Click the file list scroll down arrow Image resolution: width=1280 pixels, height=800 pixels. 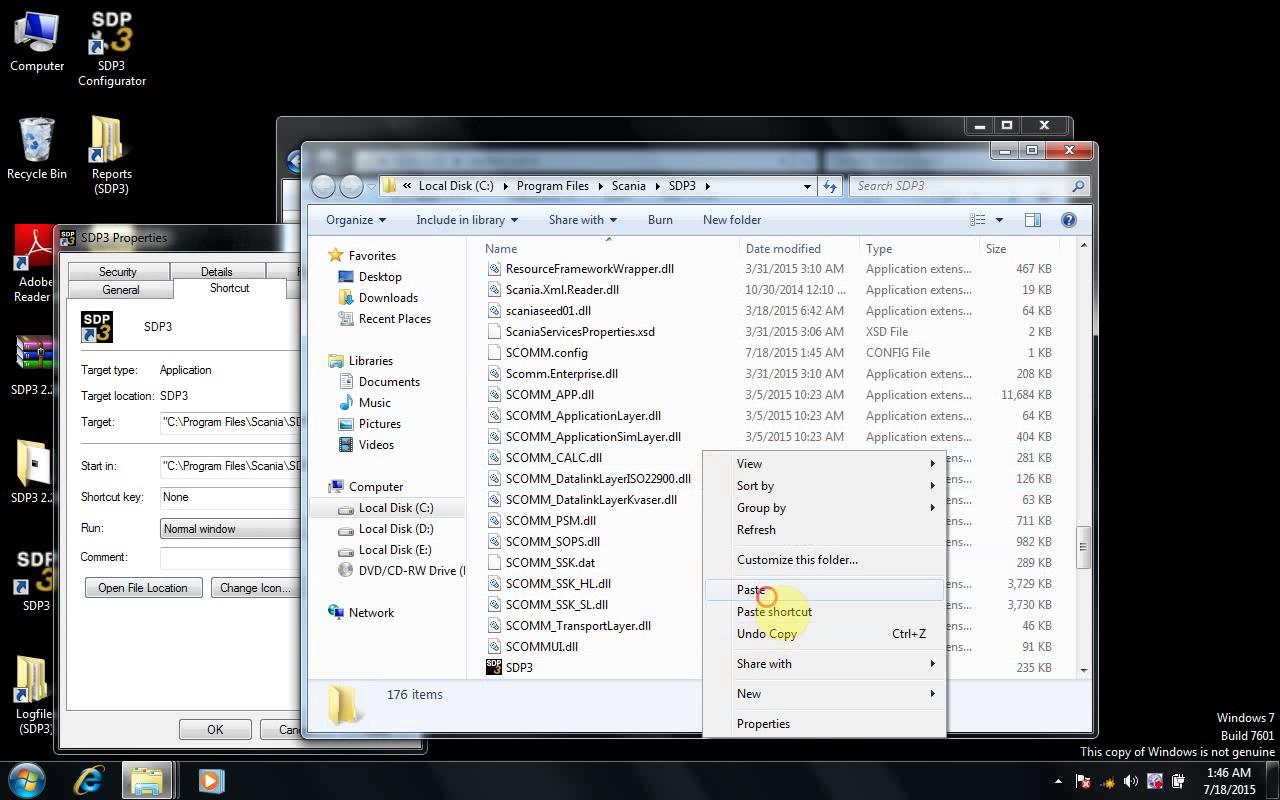coord(1083,669)
